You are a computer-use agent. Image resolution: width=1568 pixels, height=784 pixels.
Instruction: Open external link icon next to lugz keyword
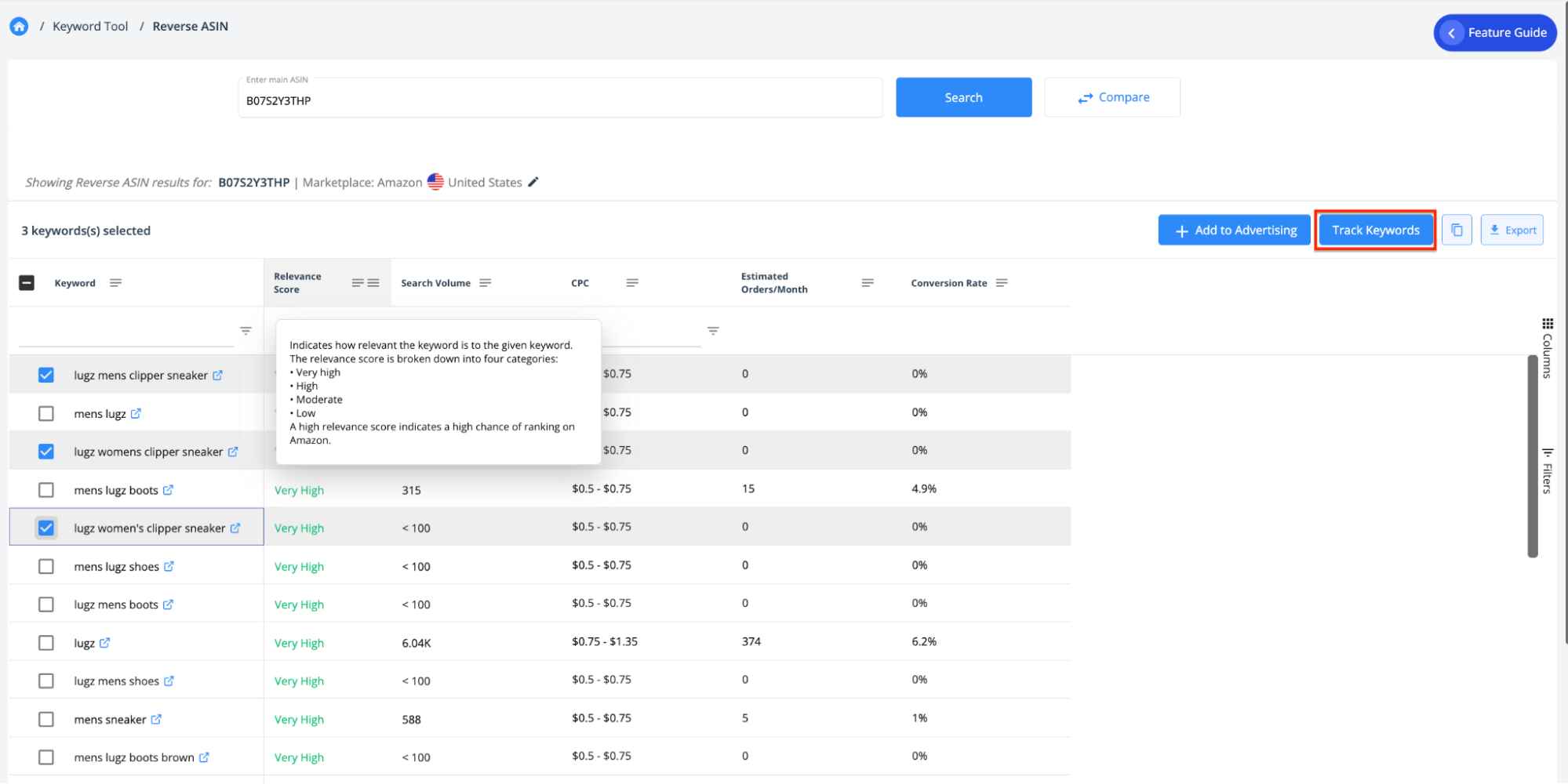click(104, 643)
